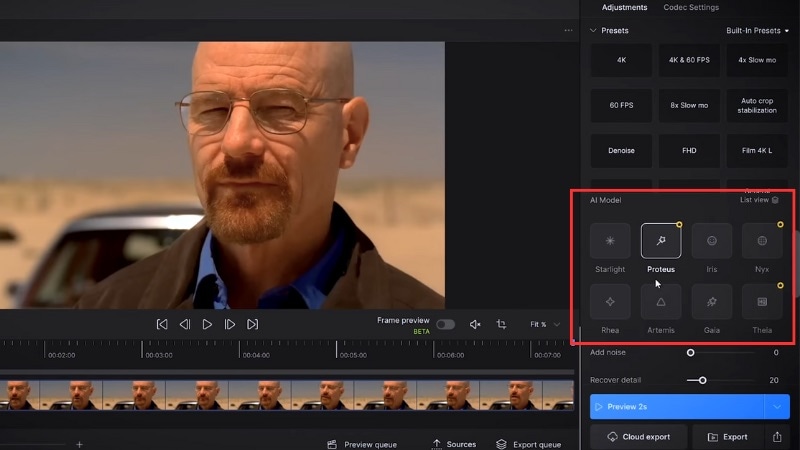Screen dimensions: 800x450
Task: Click the Recover detail slider handle
Action: pyautogui.click(x=703, y=380)
